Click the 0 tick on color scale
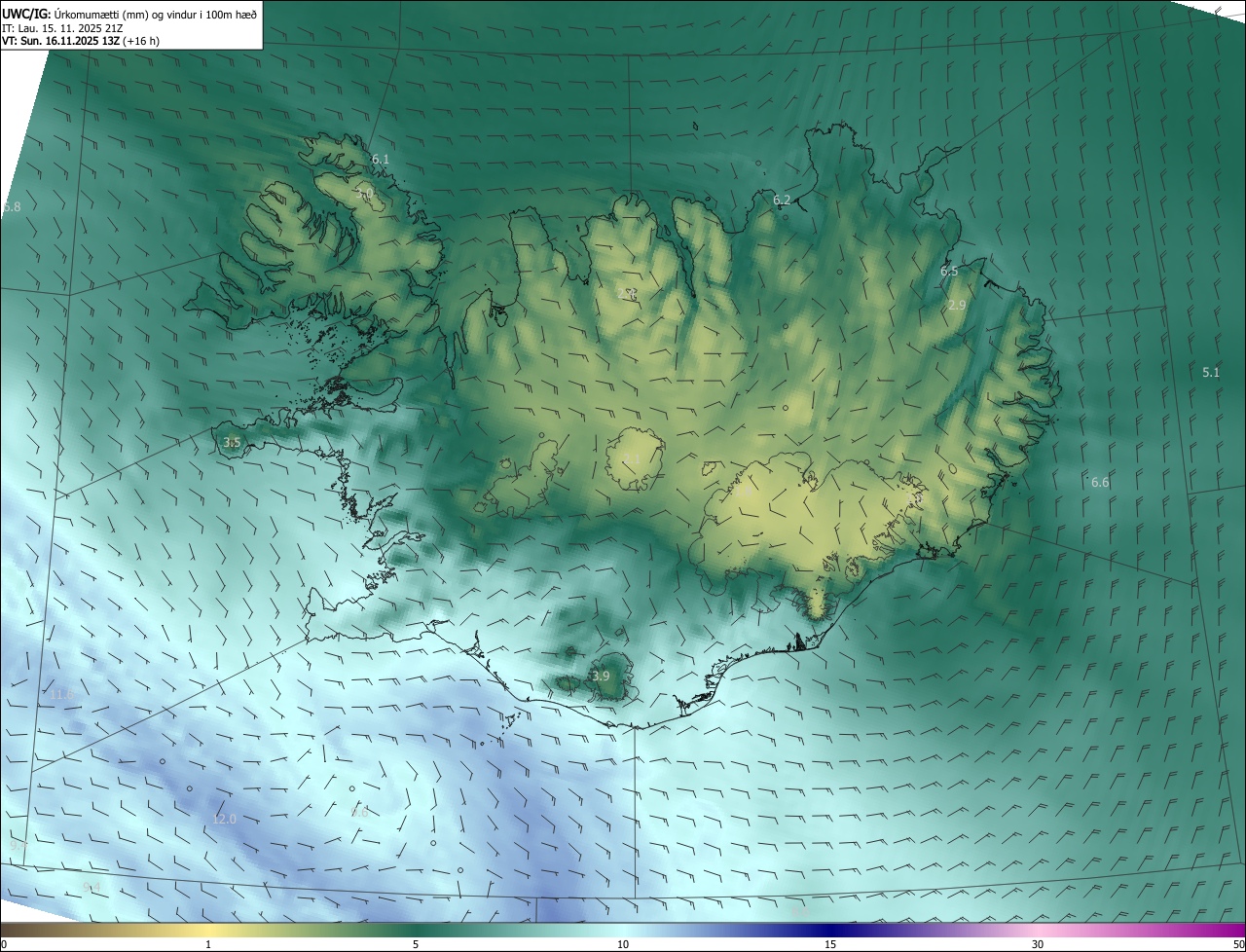The width and height of the screenshot is (1246, 952). point(3,944)
